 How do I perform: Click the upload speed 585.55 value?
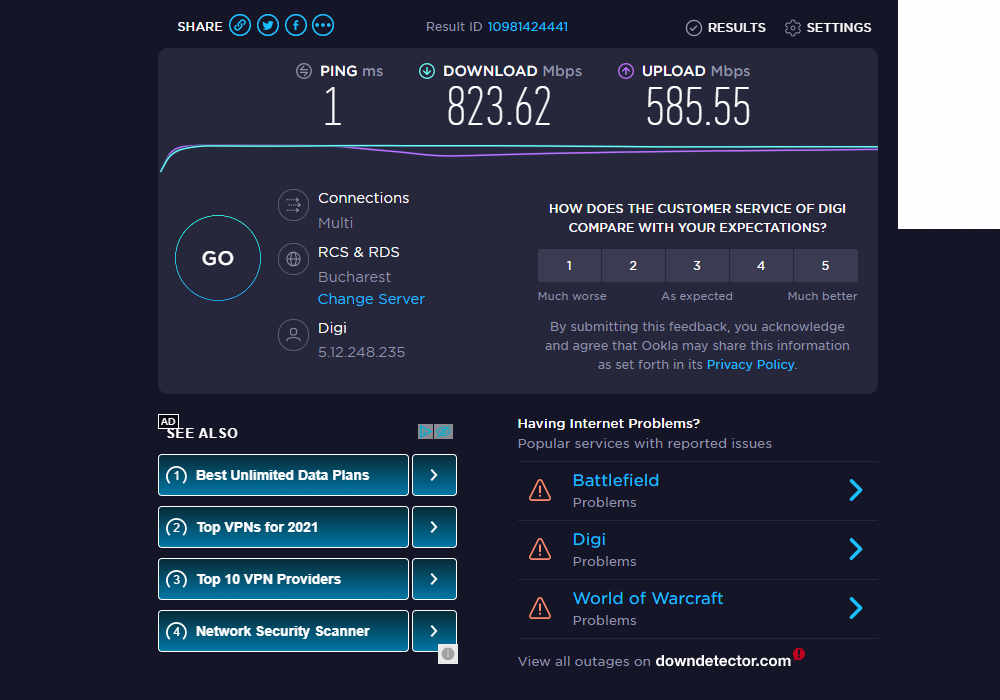pos(698,106)
